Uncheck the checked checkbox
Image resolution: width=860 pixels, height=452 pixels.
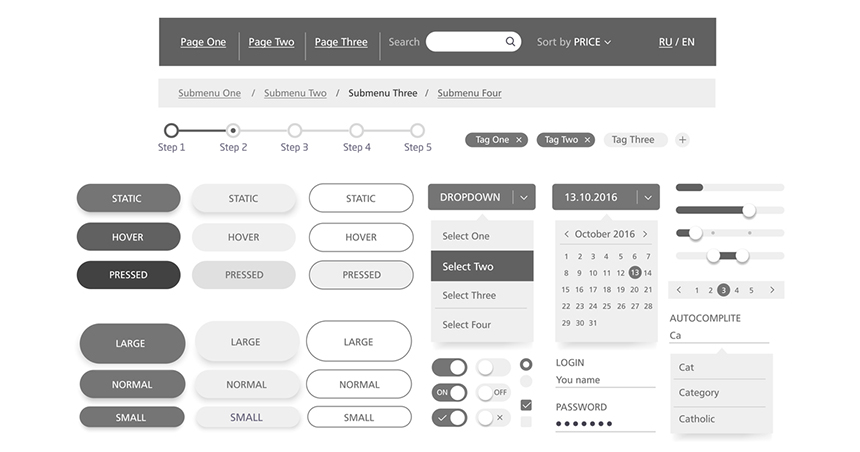click(x=526, y=405)
